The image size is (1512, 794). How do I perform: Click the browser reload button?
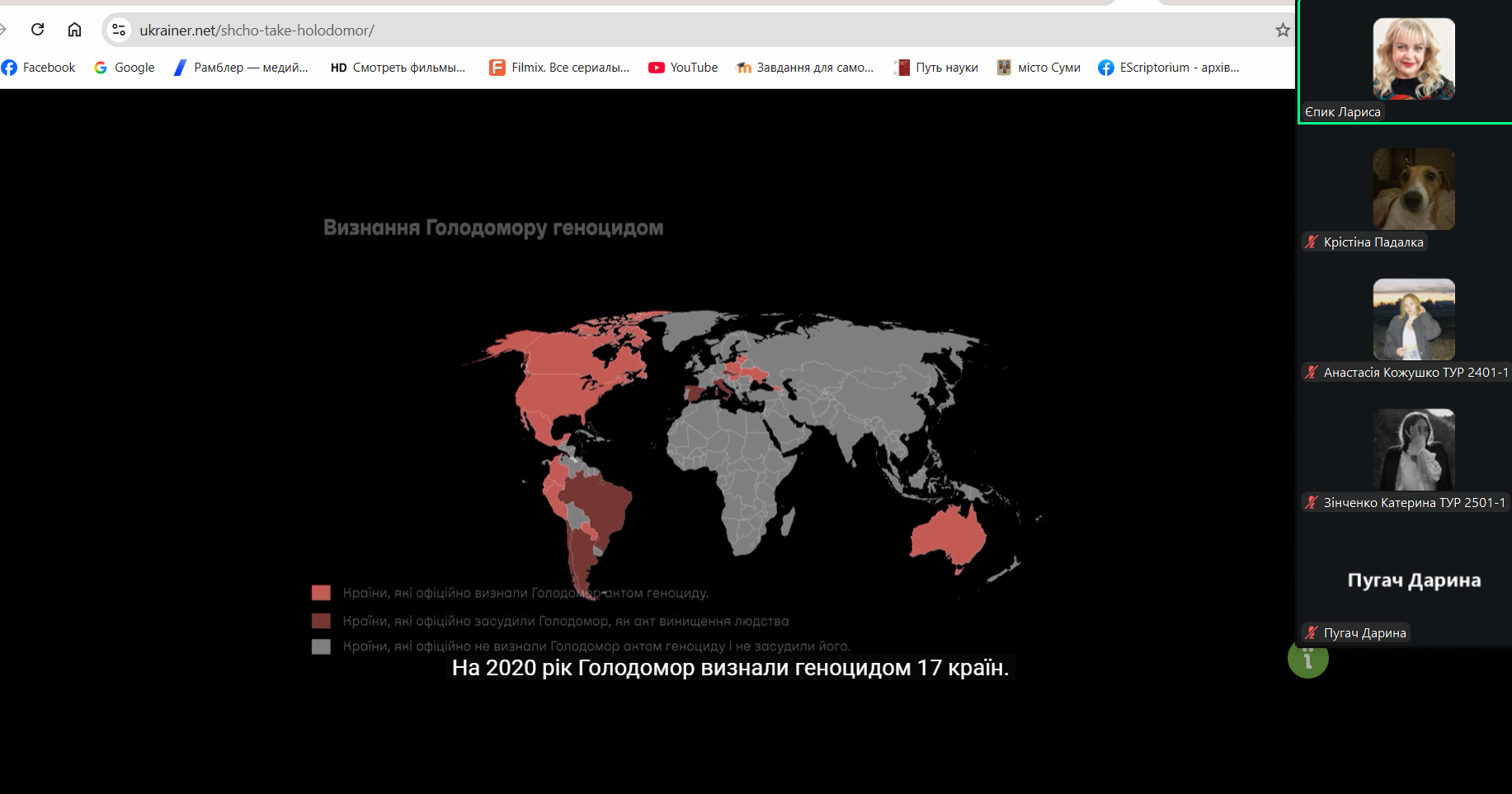[x=37, y=30]
